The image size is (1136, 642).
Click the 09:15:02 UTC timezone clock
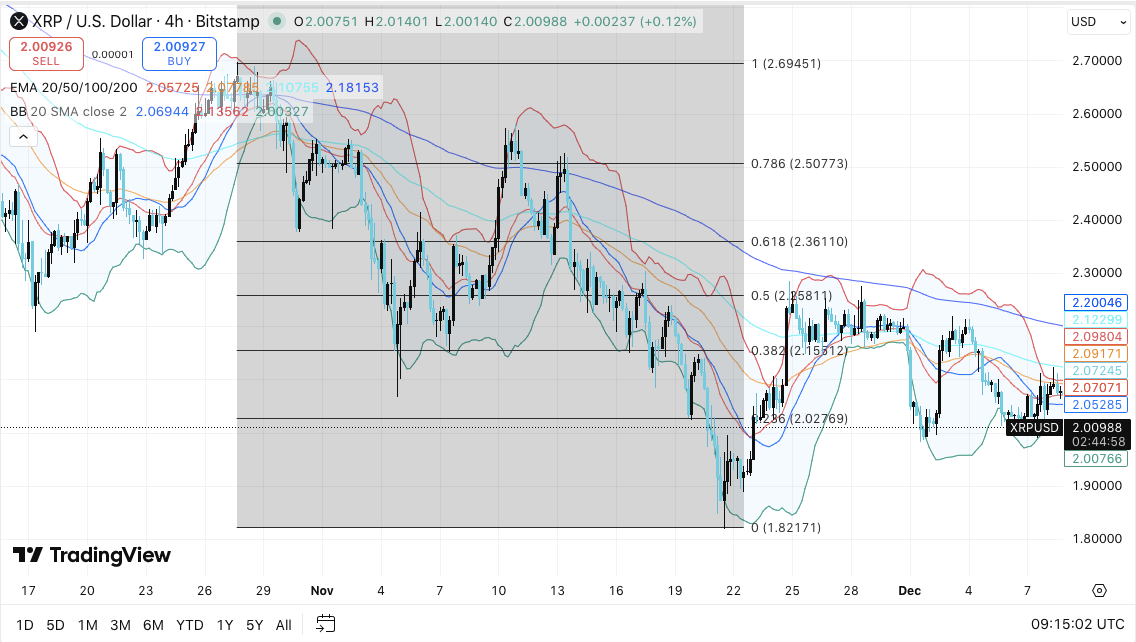(1077, 625)
